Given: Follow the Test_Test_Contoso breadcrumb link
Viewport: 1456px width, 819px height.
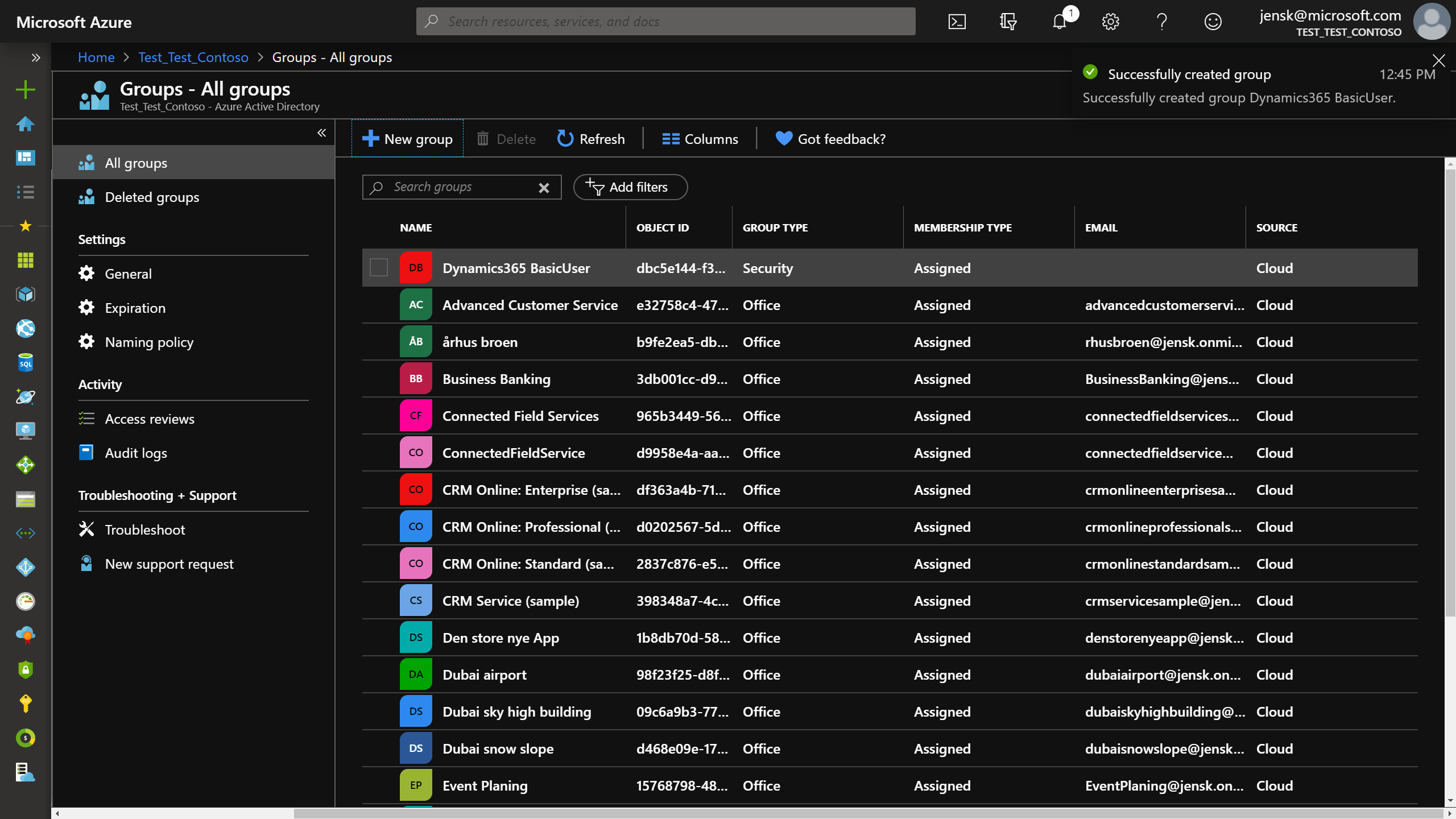Looking at the screenshot, I should pos(193,57).
